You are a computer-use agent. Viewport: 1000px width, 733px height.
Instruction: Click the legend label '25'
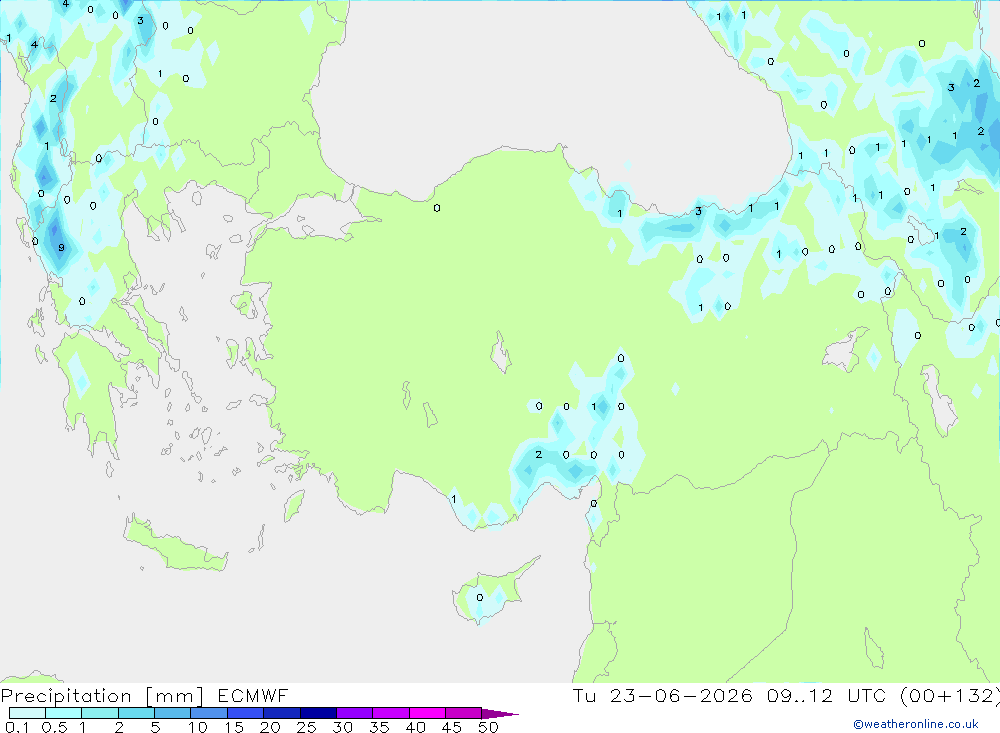(306, 727)
